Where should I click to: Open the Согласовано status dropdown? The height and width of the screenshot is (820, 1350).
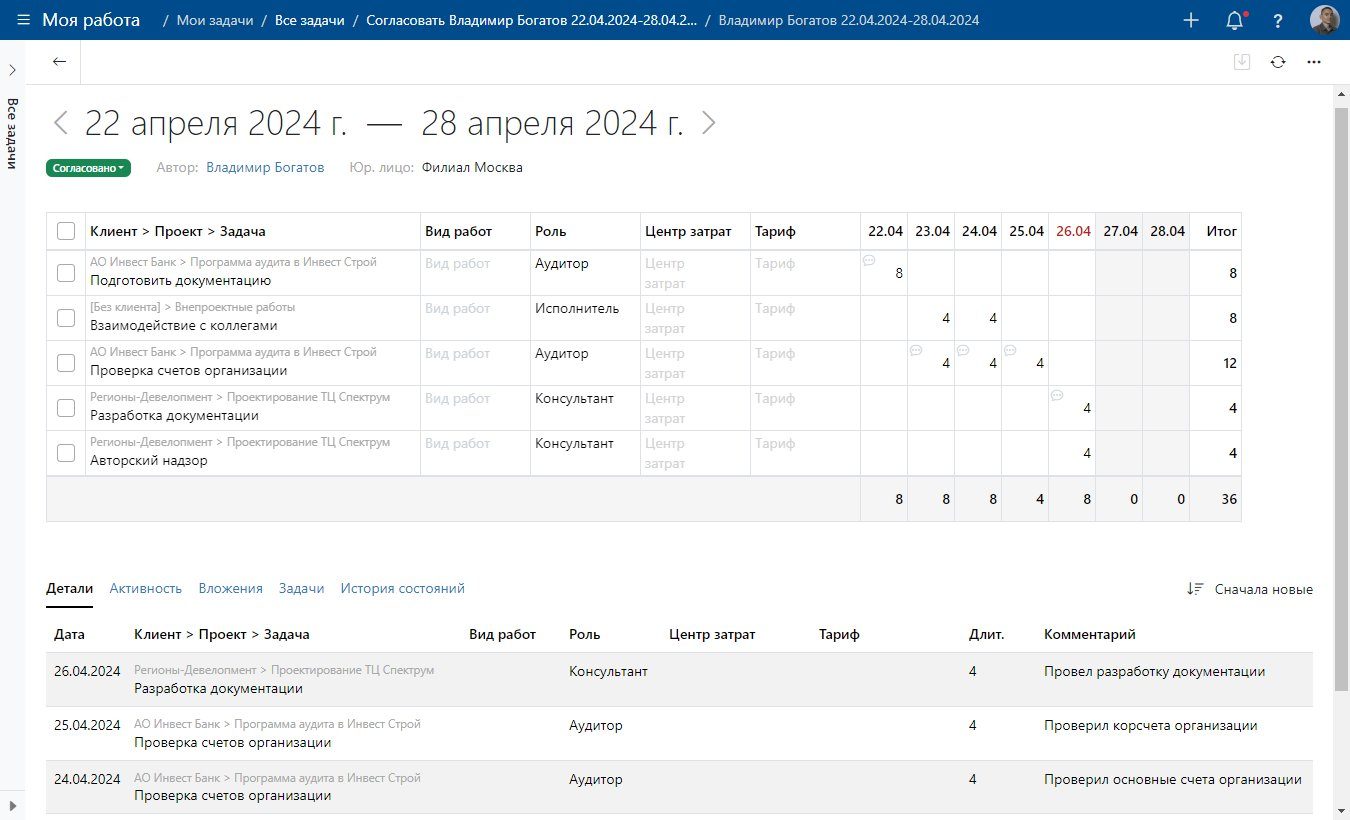coord(89,168)
